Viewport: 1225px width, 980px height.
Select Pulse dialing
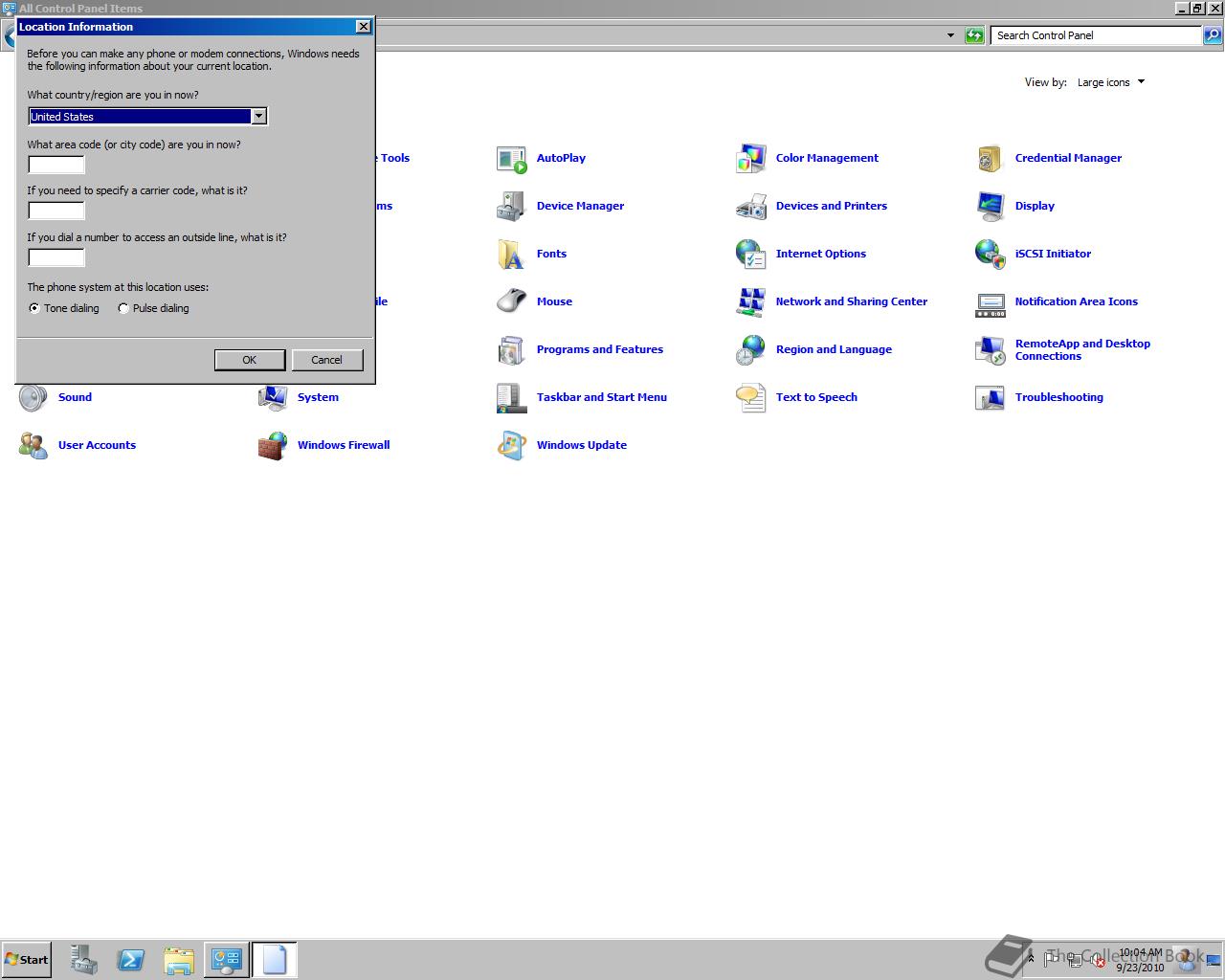point(123,308)
